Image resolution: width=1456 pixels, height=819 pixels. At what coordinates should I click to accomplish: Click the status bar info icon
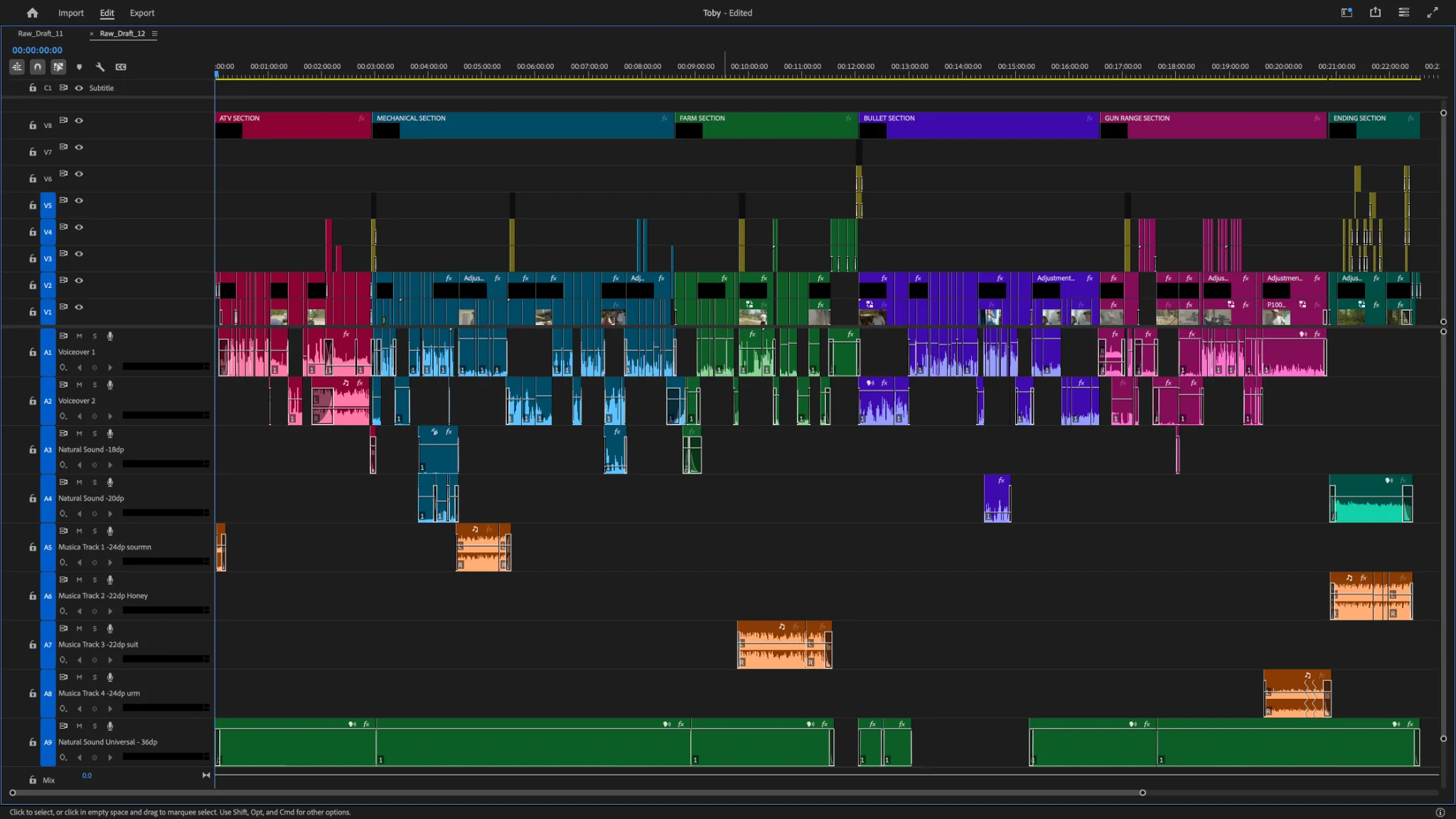pyautogui.click(x=1440, y=812)
